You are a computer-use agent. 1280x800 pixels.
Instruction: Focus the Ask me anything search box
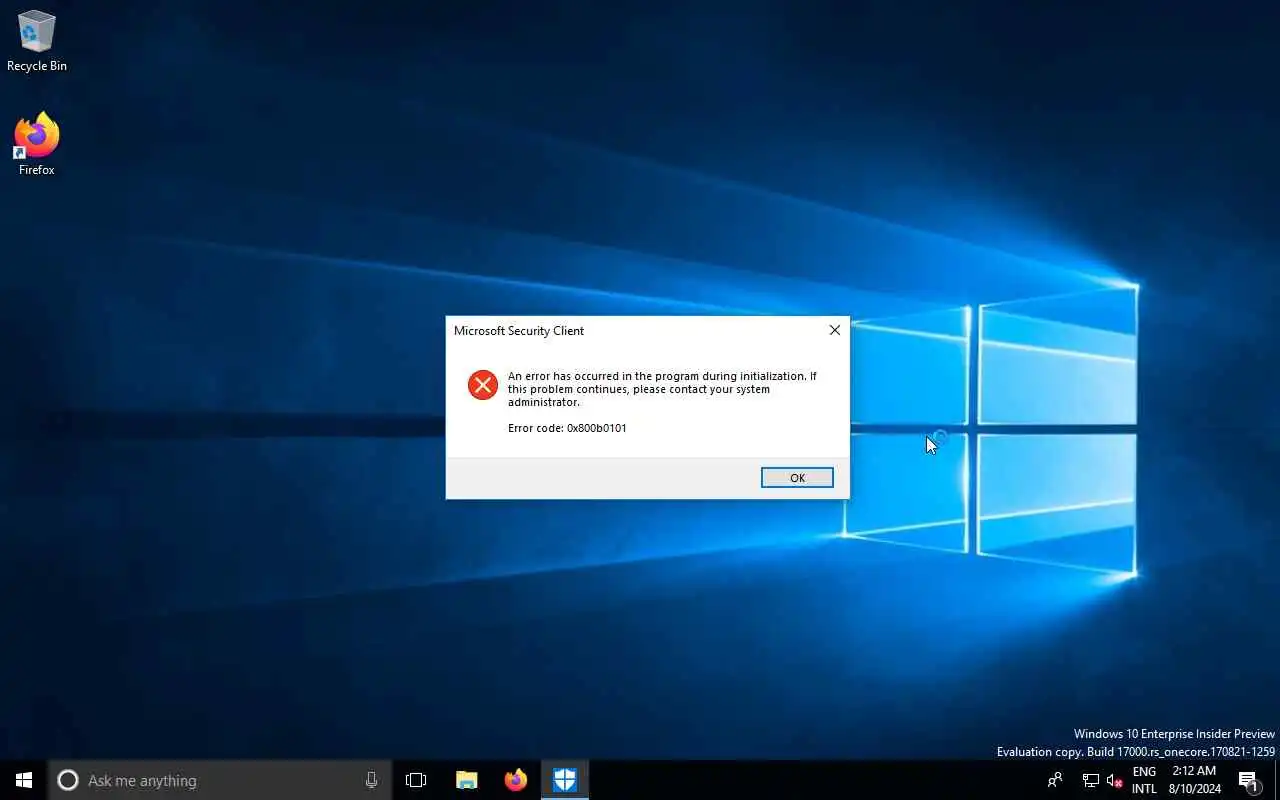(x=220, y=780)
